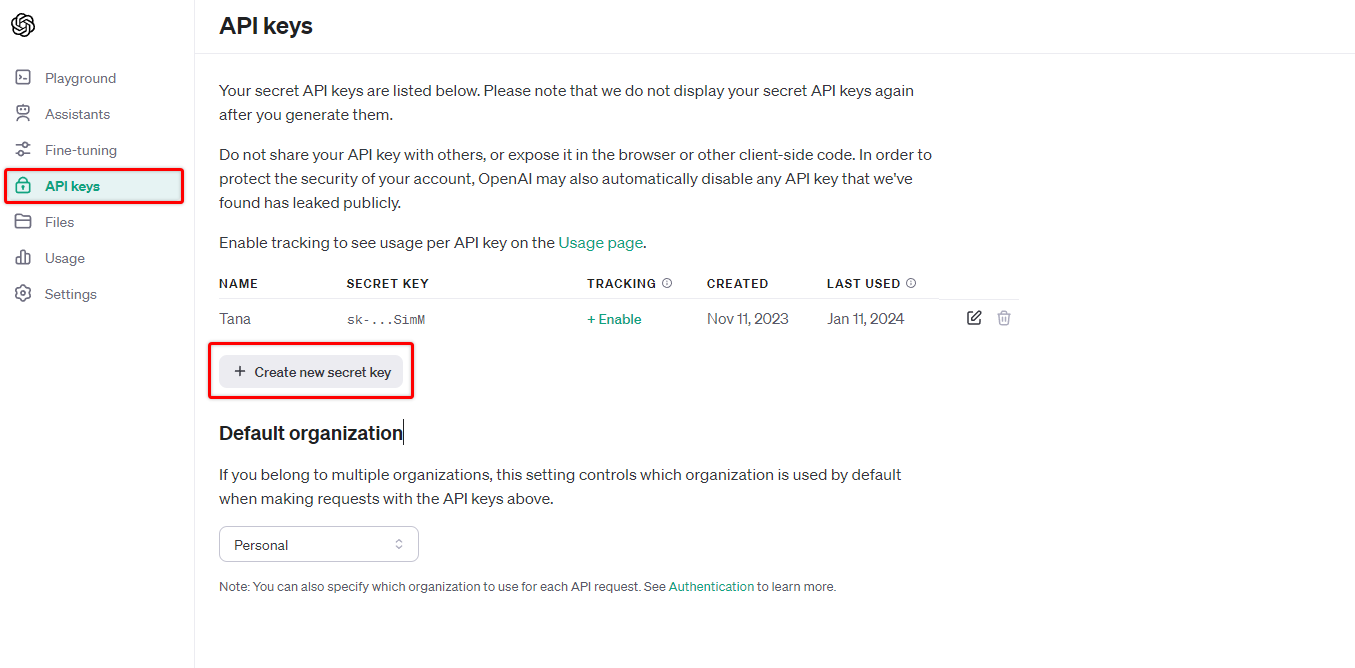This screenshot has height=668, width=1355.
Task: Click the Usage bar chart icon
Action: tap(23, 258)
